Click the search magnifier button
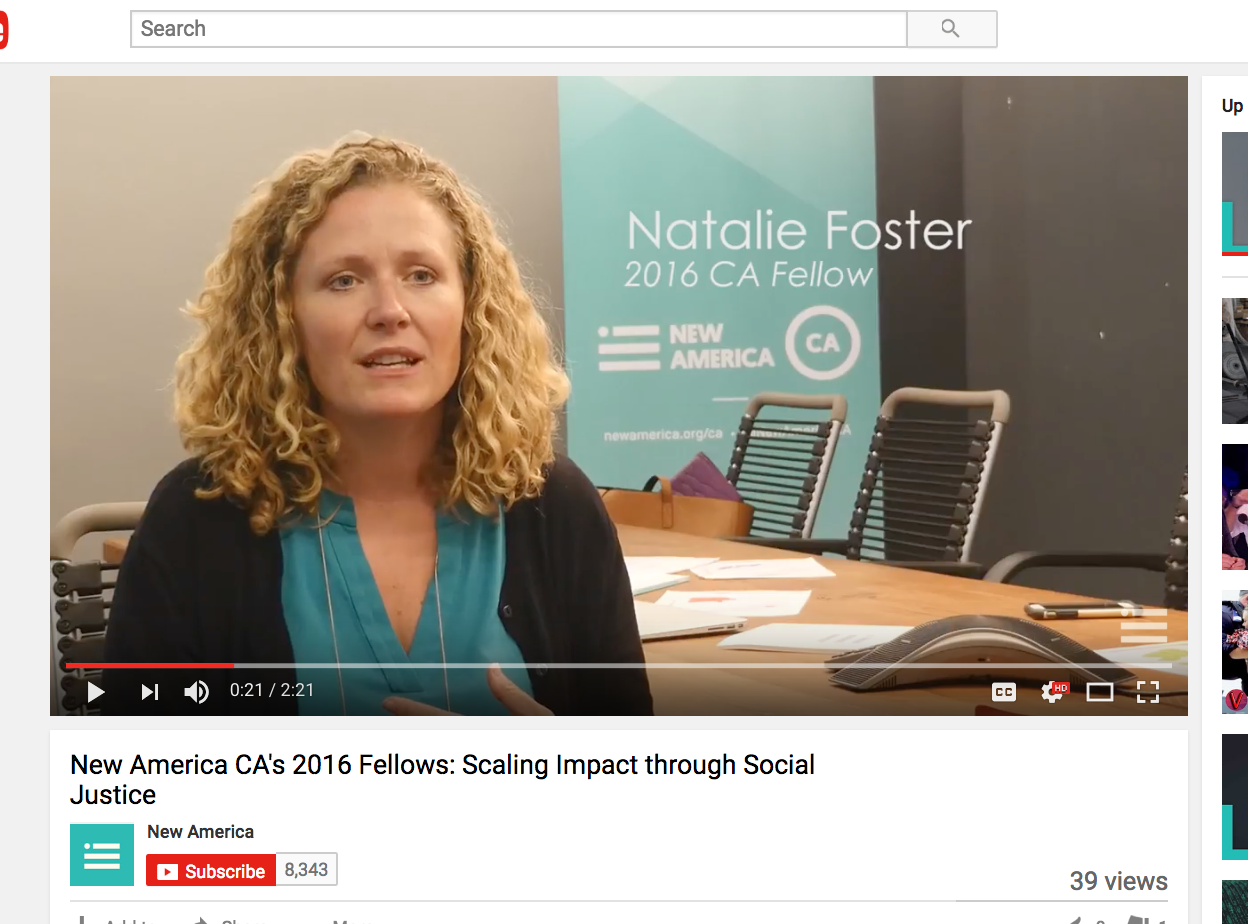 tap(951, 29)
